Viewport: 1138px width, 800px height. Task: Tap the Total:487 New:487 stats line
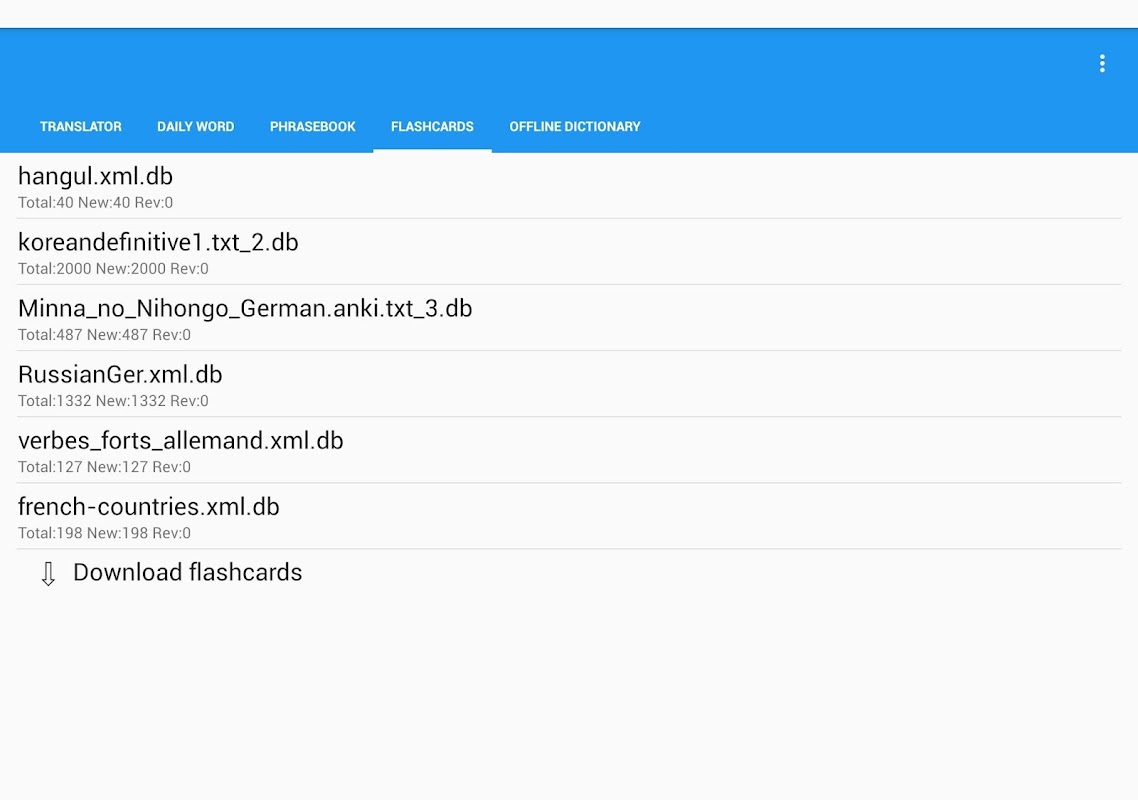105,335
